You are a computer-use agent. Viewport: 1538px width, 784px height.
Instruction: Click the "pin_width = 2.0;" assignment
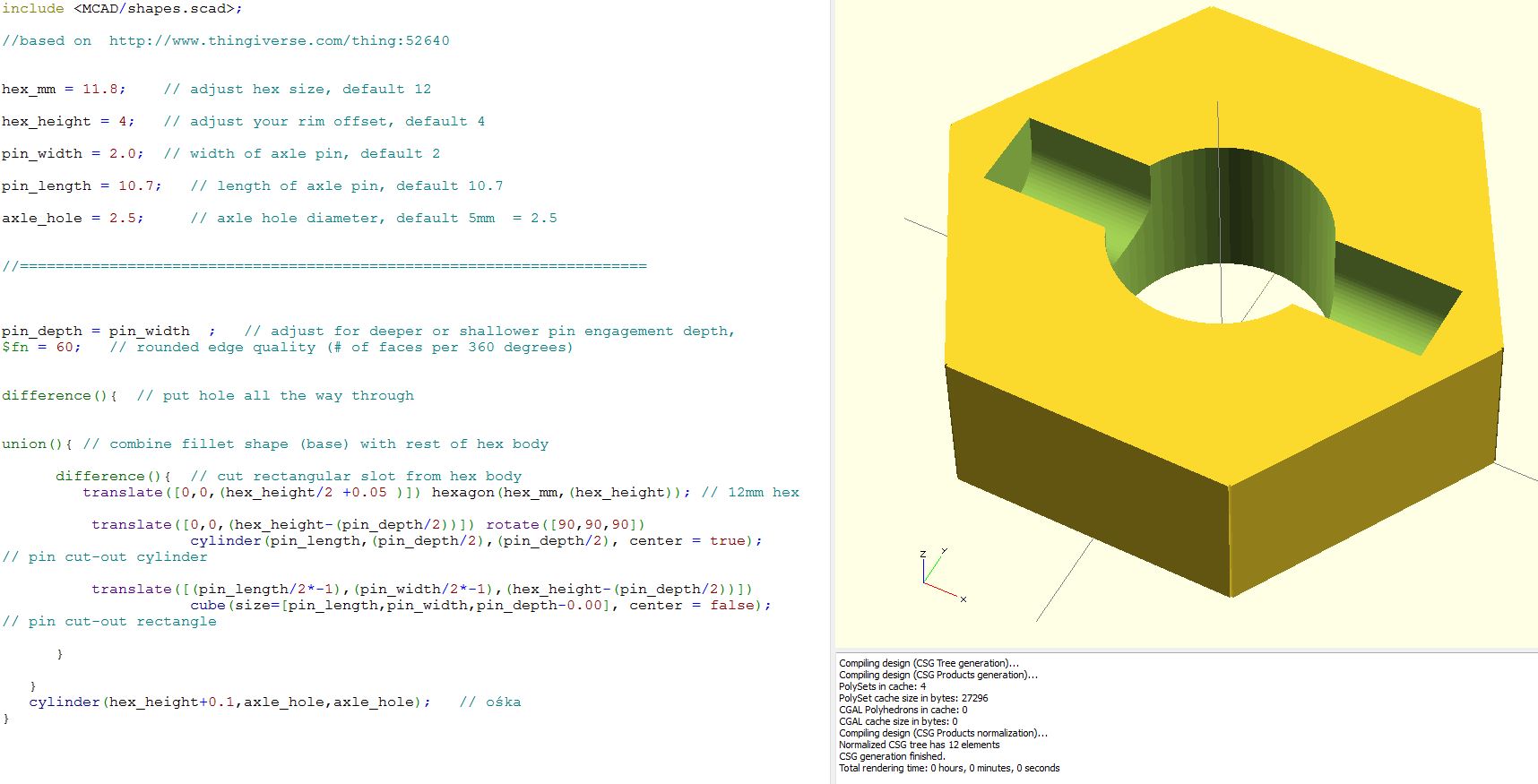pyautogui.click(x=73, y=153)
